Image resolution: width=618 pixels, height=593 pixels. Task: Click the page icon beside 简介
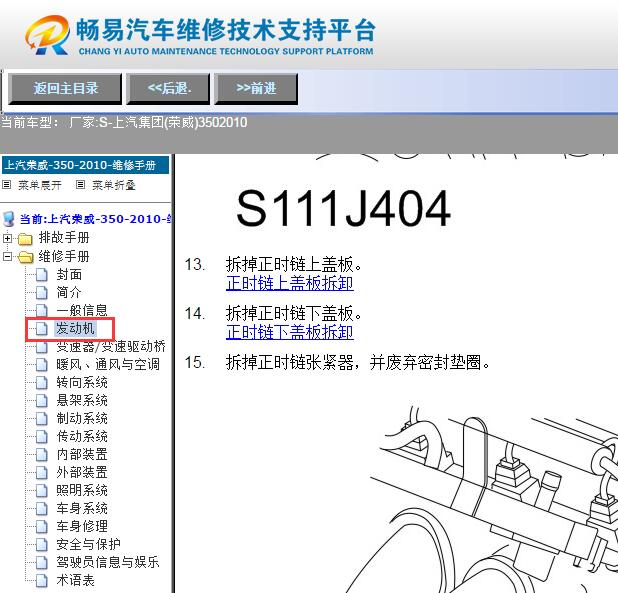point(42,293)
